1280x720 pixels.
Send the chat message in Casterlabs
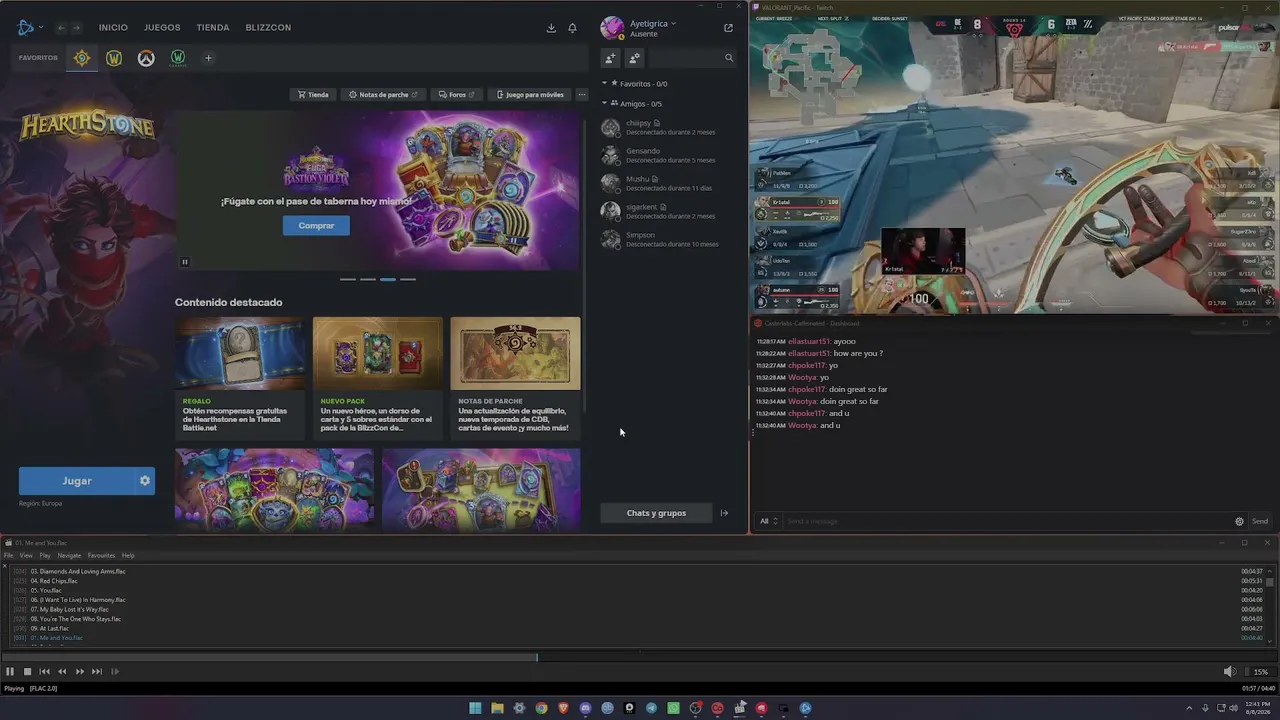pos(1259,521)
